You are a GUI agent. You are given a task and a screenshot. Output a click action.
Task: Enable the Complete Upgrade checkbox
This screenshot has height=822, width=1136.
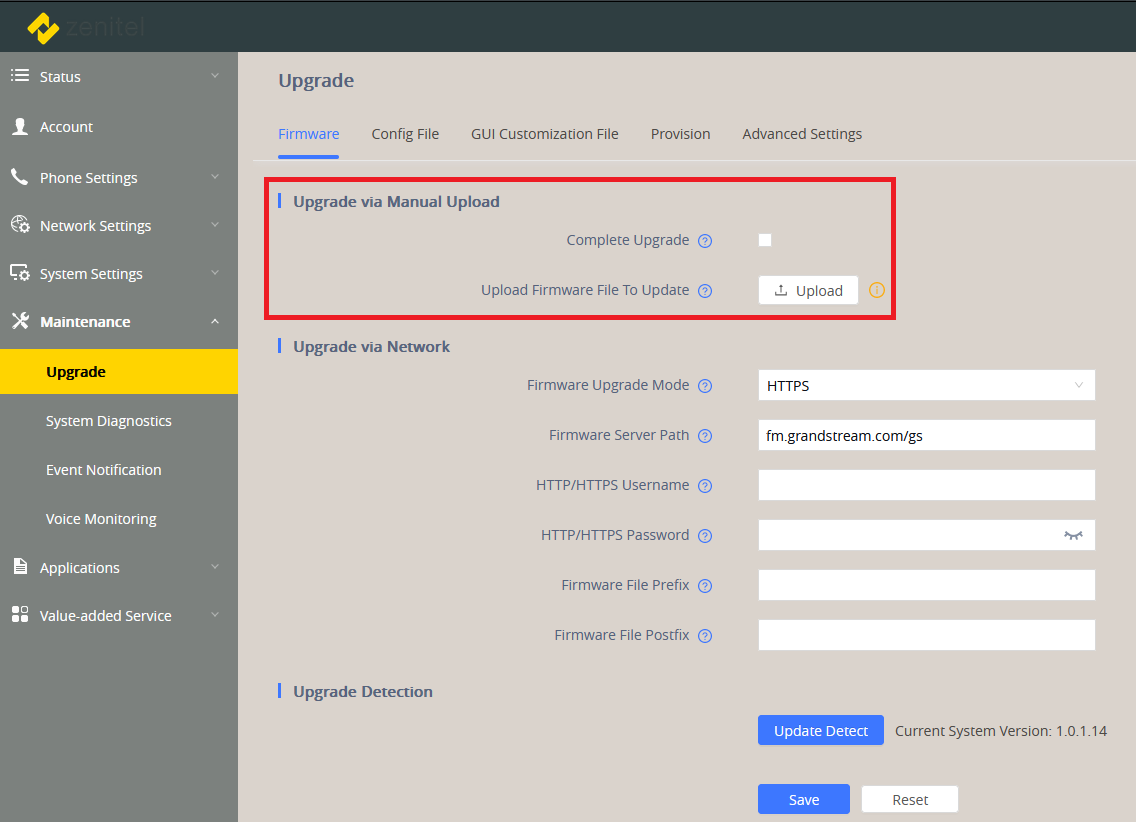coord(765,240)
